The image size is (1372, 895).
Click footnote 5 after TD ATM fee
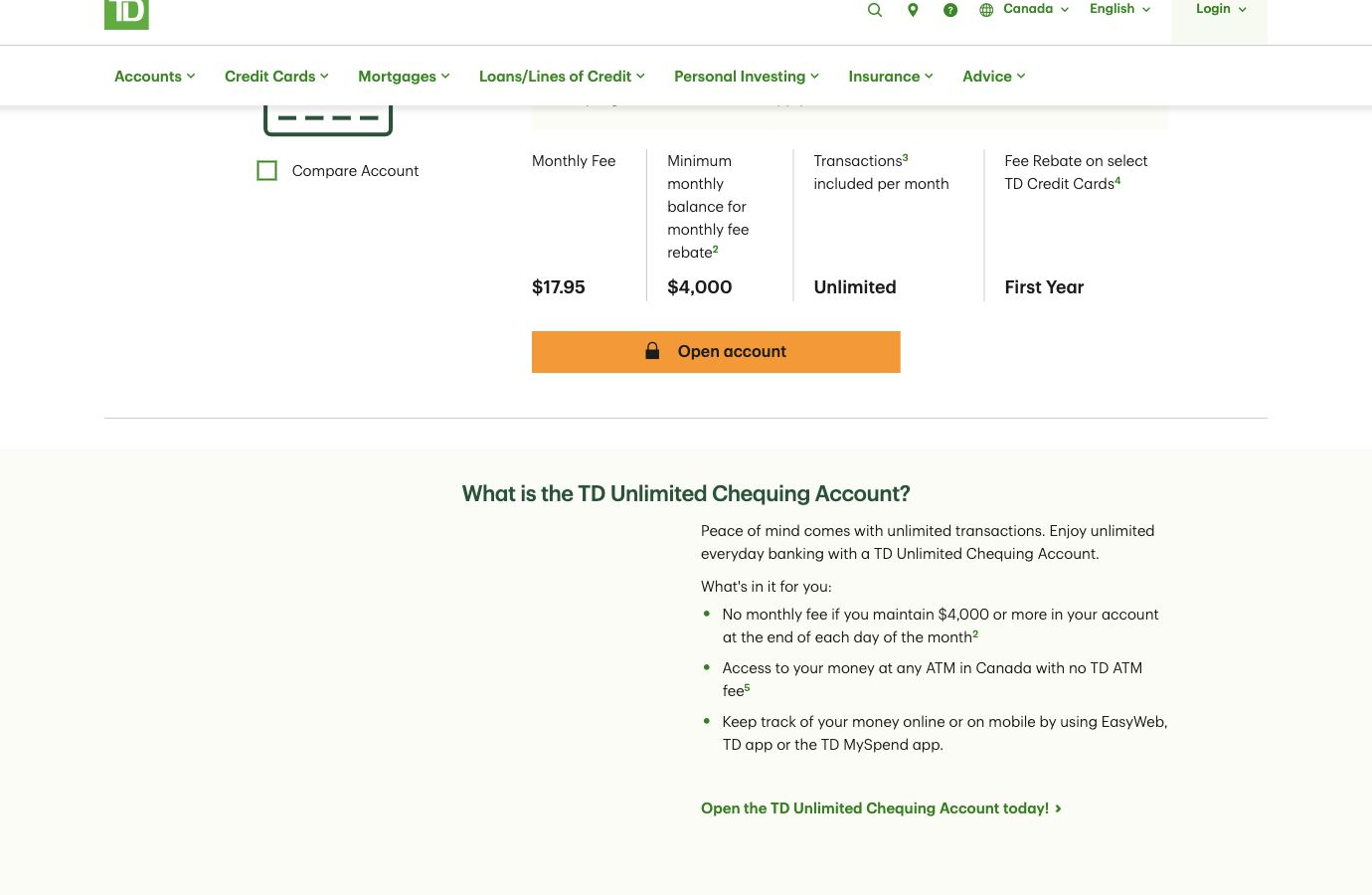tap(747, 687)
